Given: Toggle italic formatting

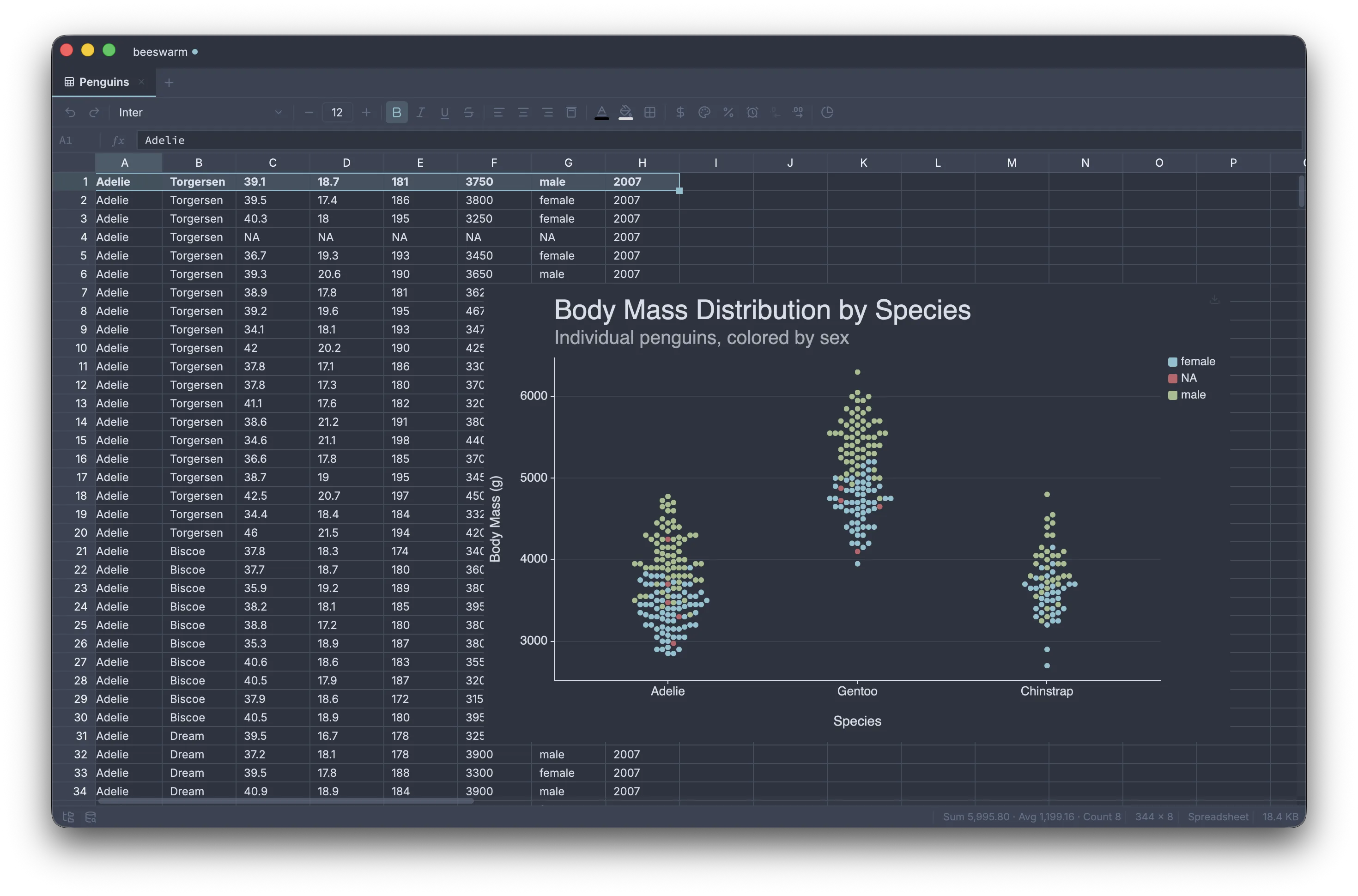Looking at the screenshot, I should (420, 113).
